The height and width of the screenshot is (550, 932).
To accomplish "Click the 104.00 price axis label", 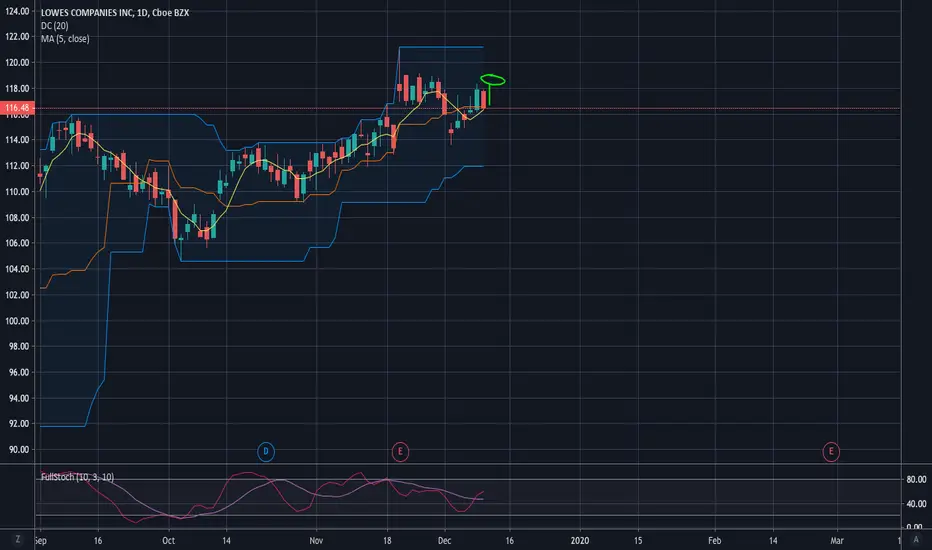I will (x=17, y=269).
